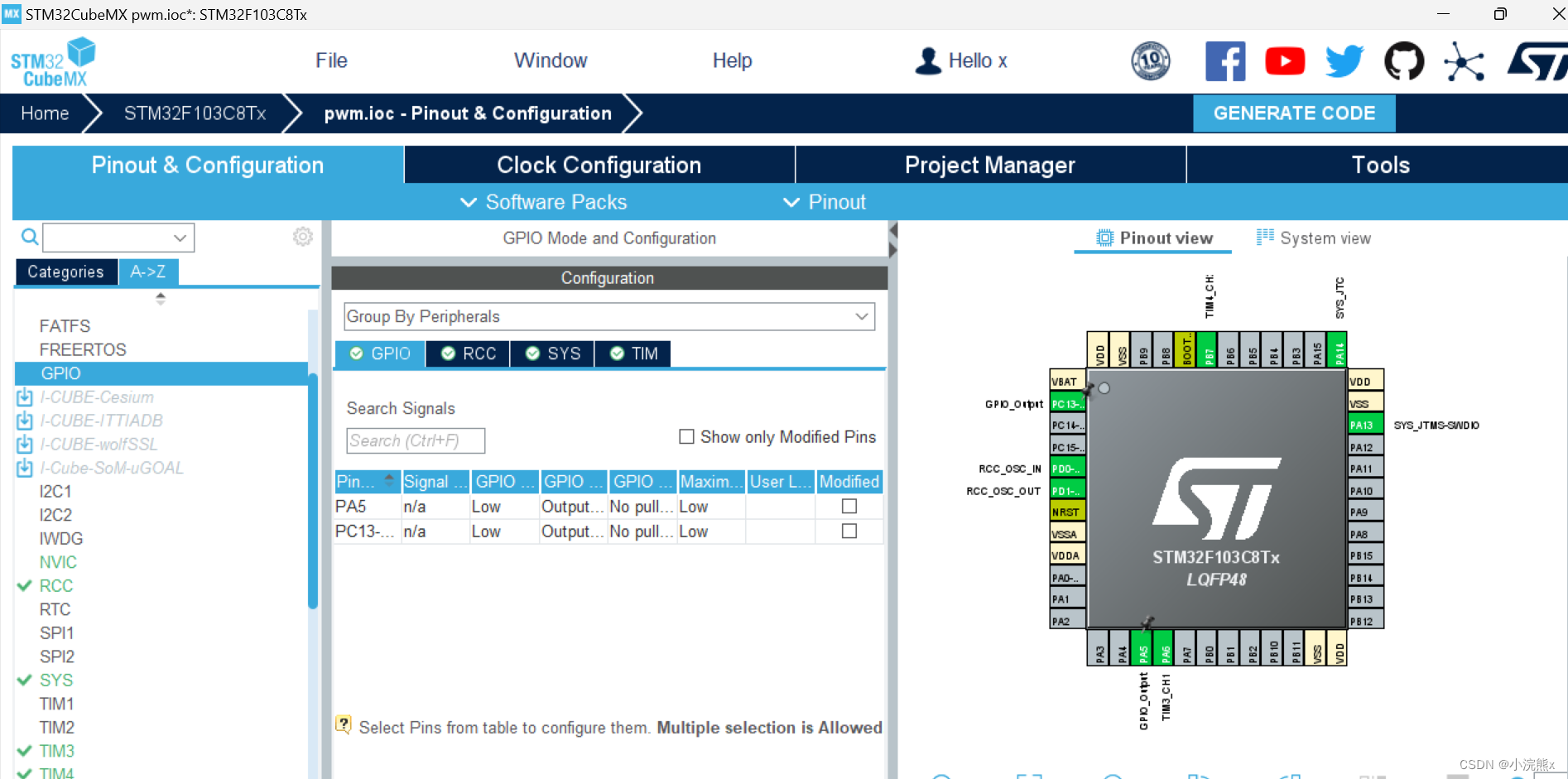Screen dimensions: 1568x779
Task: Select IWDG in the categories list
Action: coord(60,538)
